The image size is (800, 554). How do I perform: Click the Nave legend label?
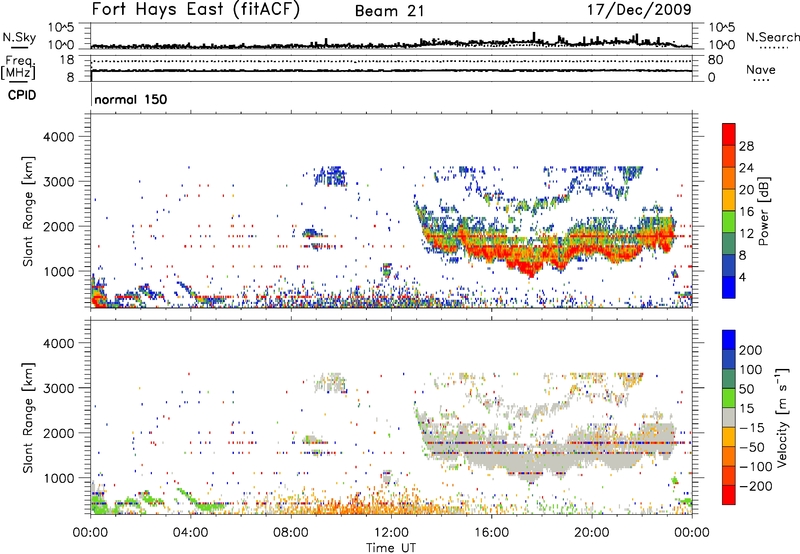click(761, 69)
